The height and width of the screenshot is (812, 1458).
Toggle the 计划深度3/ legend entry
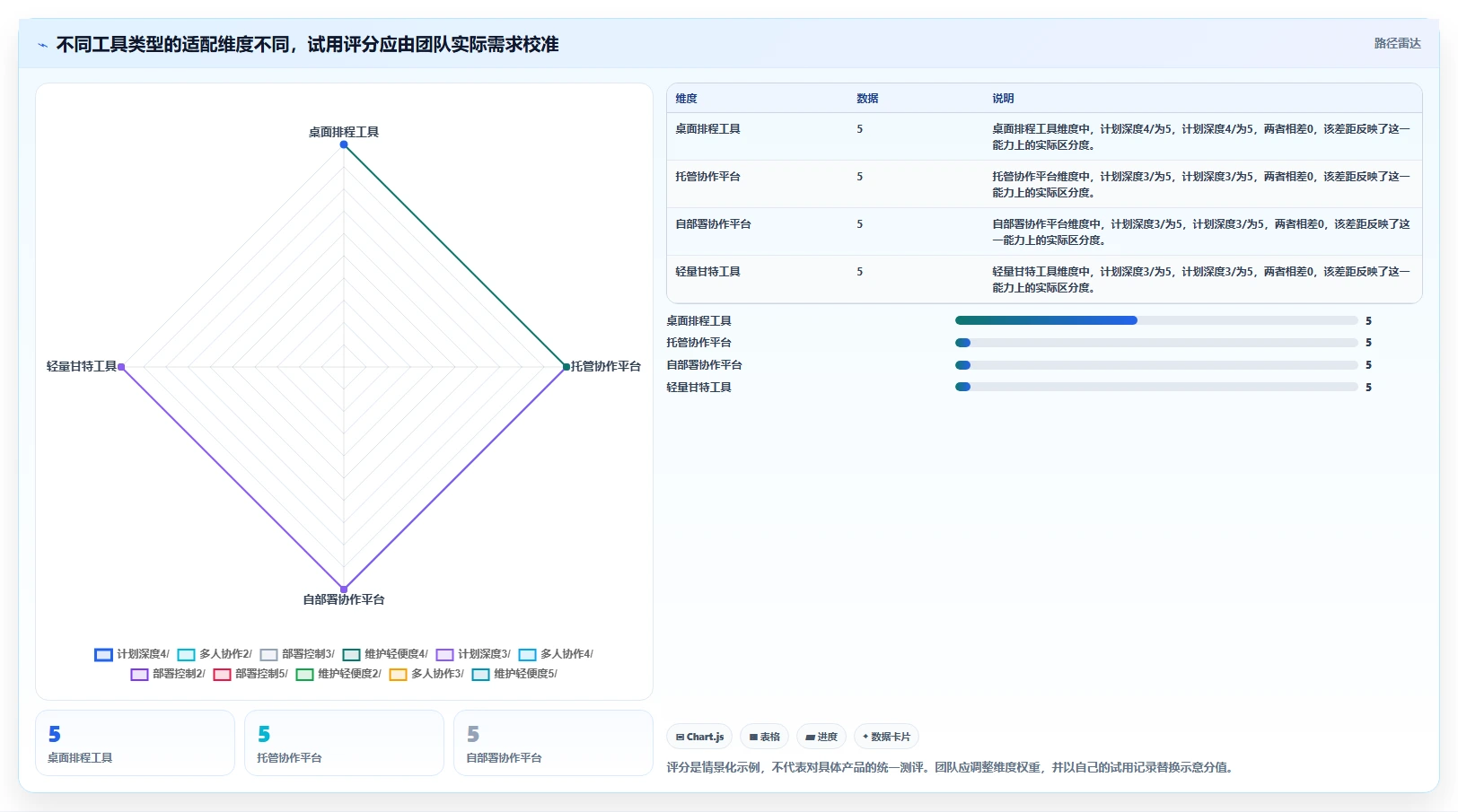click(x=473, y=654)
